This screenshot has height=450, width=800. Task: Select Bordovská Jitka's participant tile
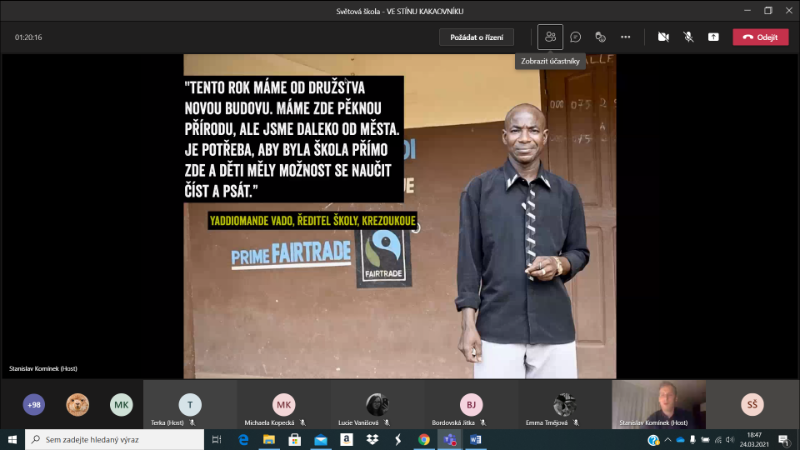click(x=471, y=405)
